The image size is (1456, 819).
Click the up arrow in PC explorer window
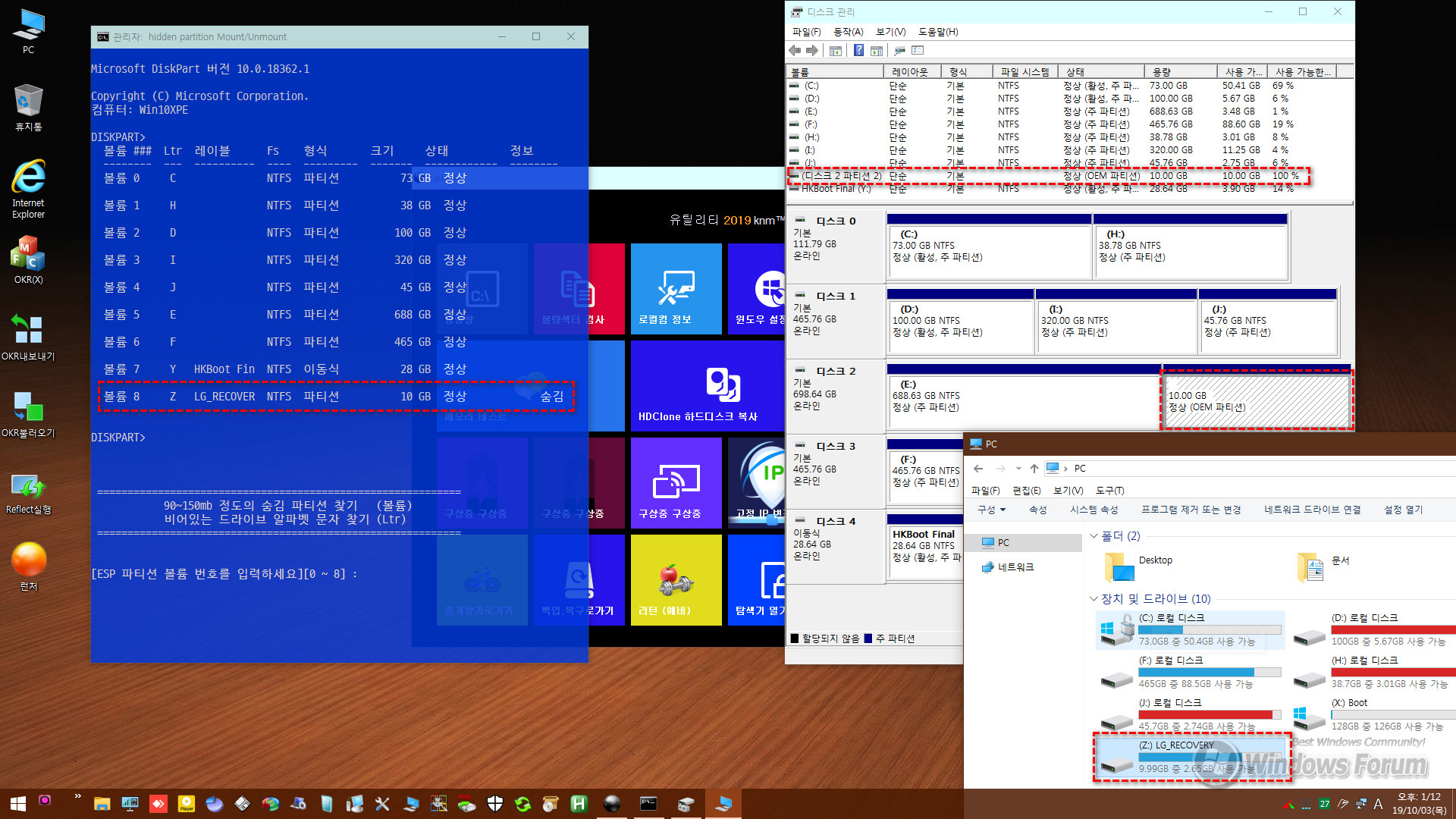1034,469
